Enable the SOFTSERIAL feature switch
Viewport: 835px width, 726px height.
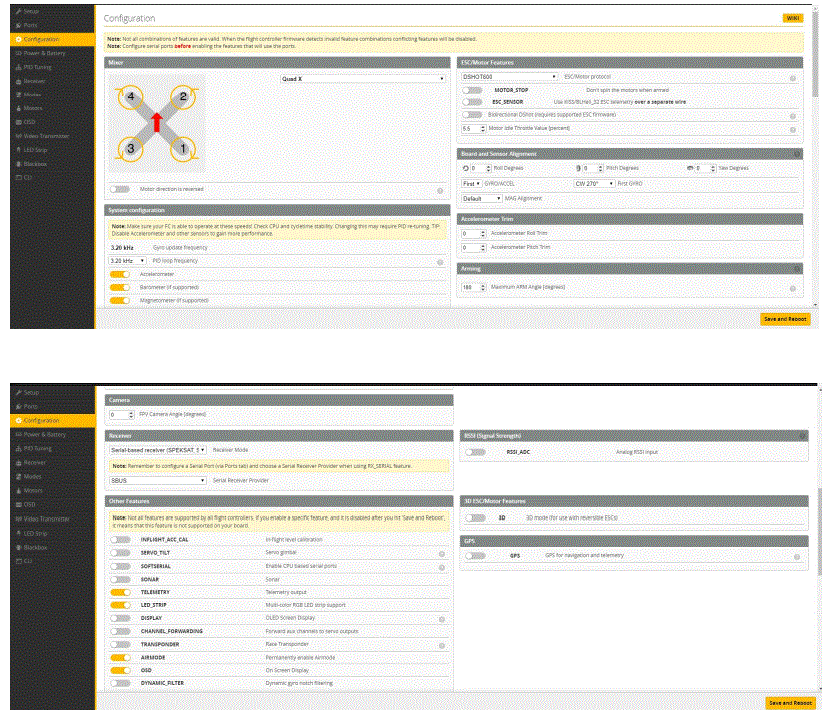(120, 566)
